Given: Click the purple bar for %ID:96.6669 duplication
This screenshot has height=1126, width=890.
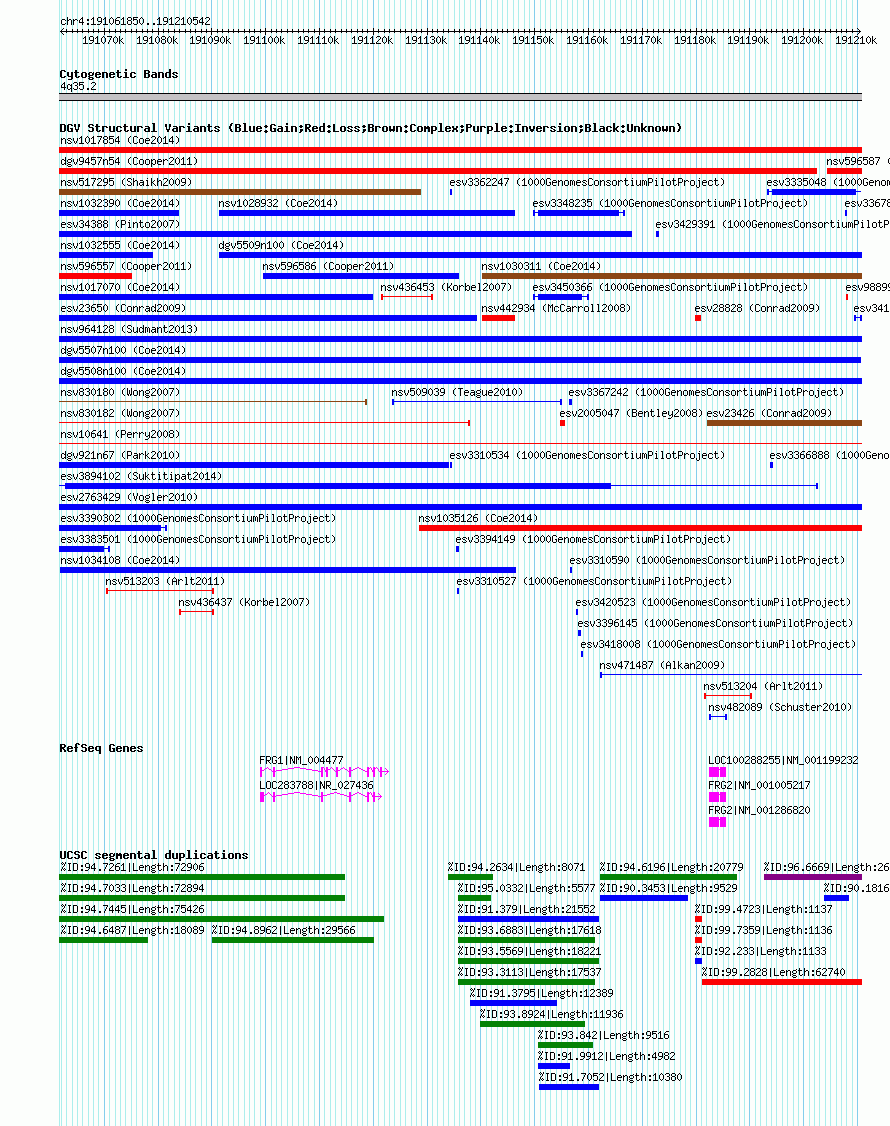Looking at the screenshot, I should (x=812, y=877).
